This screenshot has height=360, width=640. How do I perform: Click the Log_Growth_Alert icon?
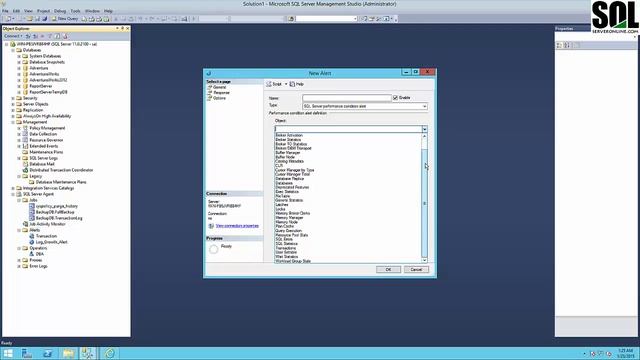click(x=32, y=242)
